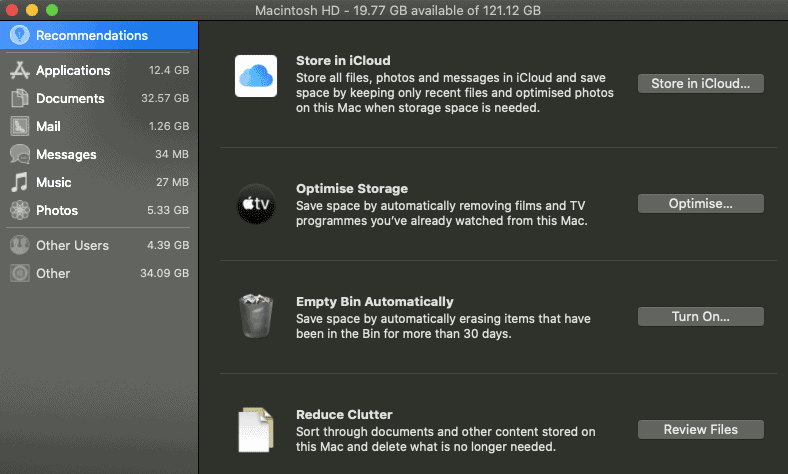The height and width of the screenshot is (474, 788).
Task: Click the 30 days Bin description
Action: point(443,326)
